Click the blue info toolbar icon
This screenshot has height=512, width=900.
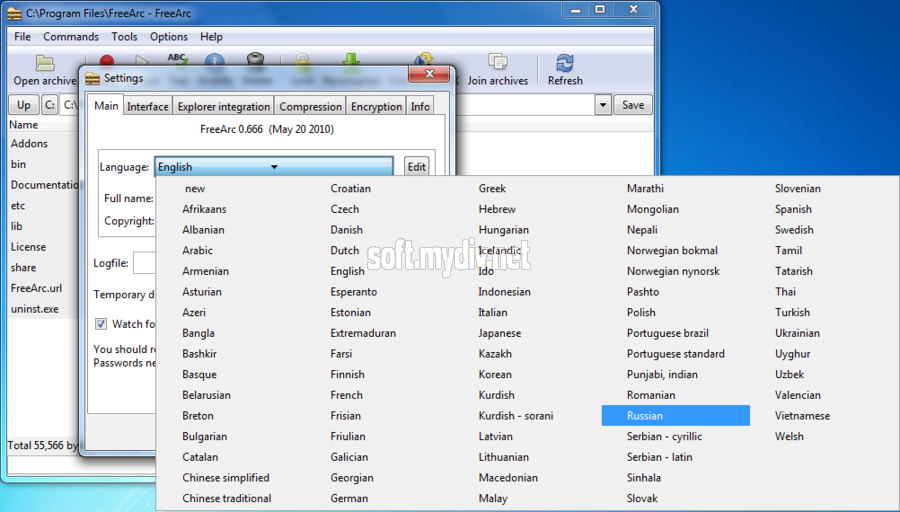tap(215, 59)
